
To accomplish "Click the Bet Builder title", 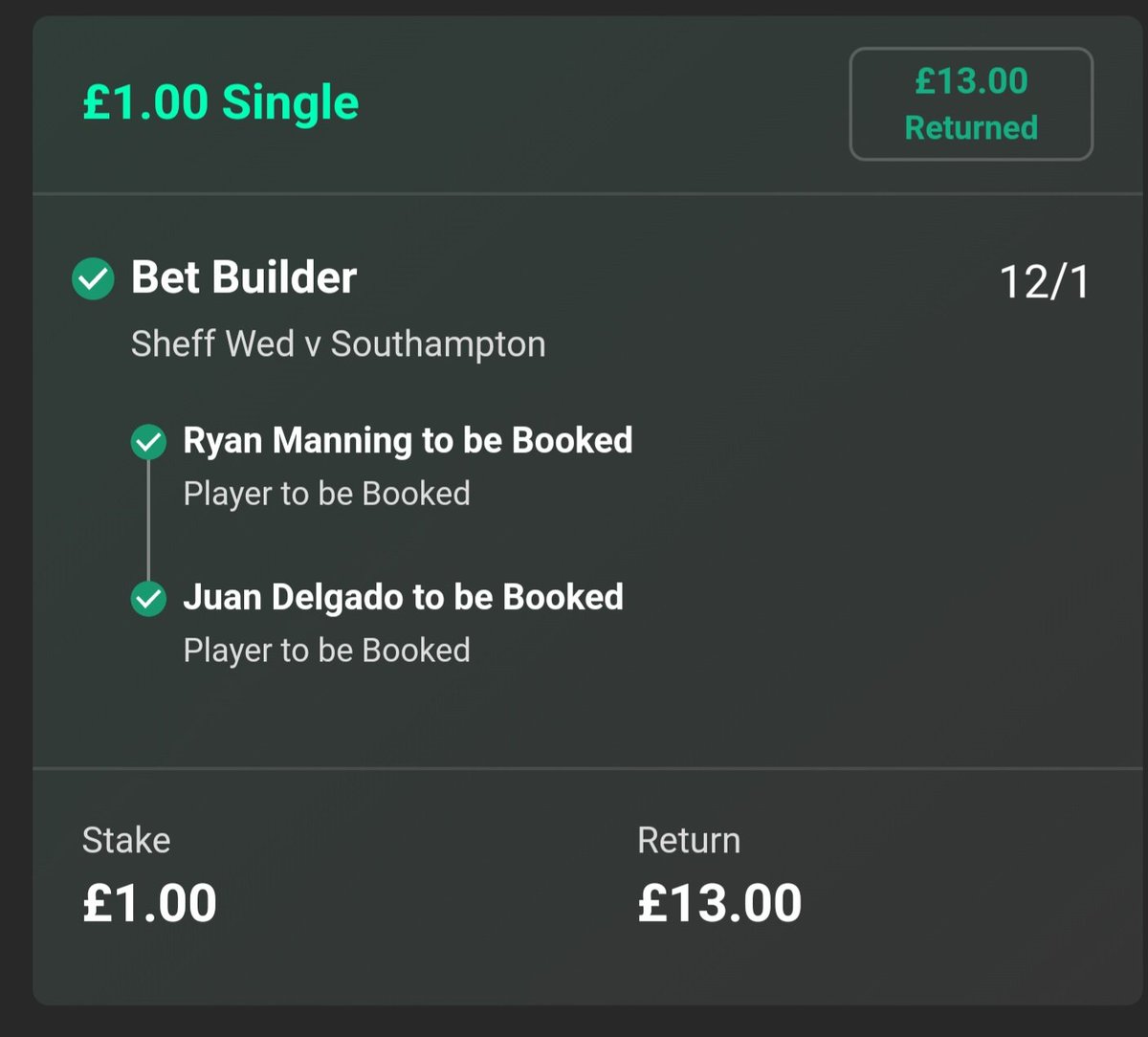I will pos(244,278).
